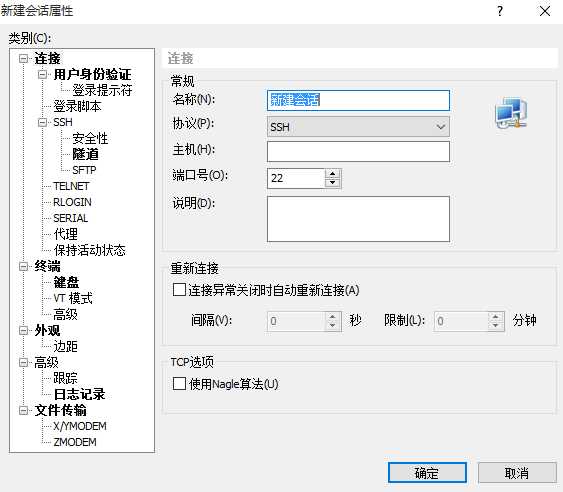Increase the 端口号 value with up arrow

(332, 174)
